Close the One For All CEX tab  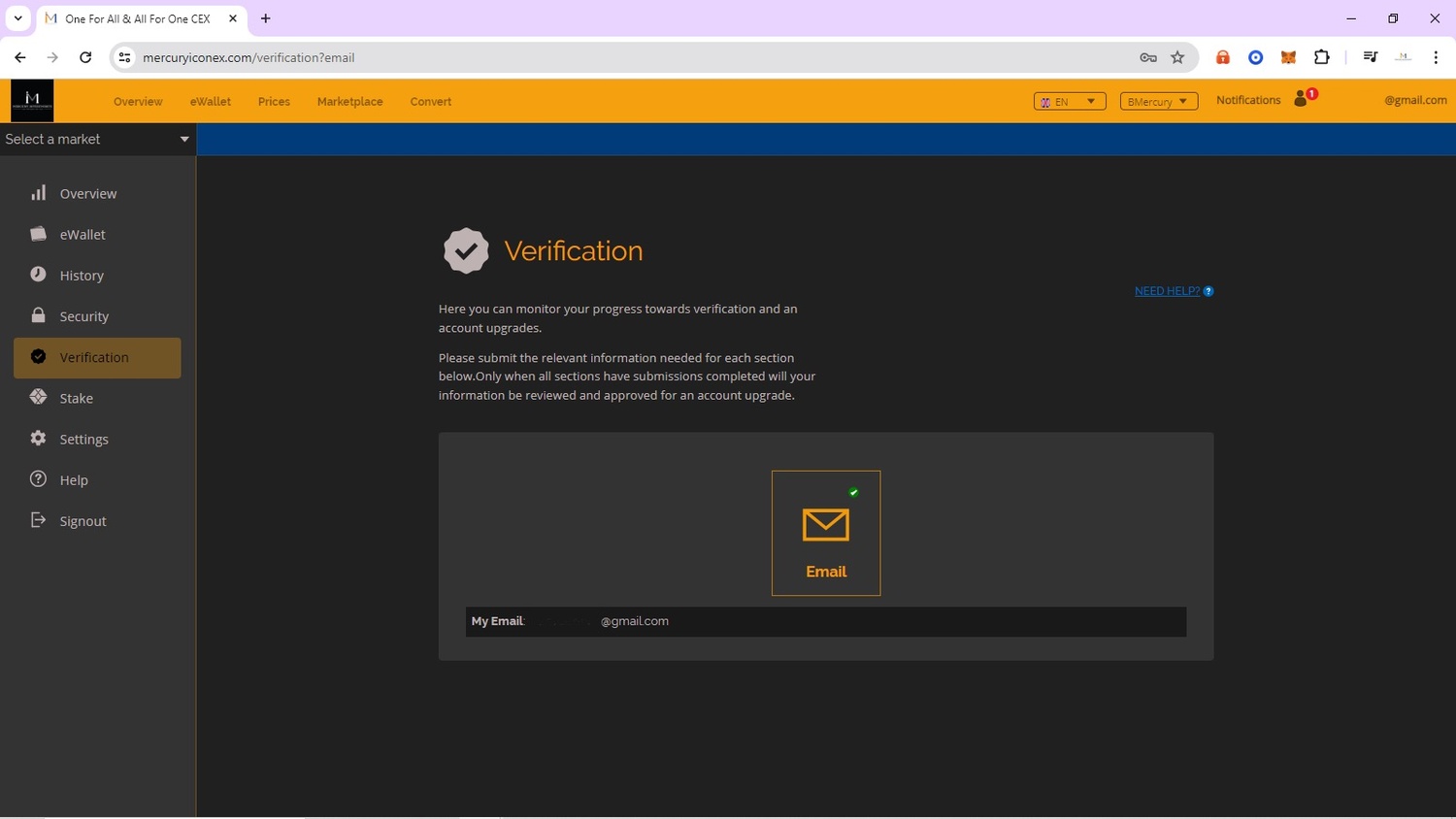click(x=233, y=18)
